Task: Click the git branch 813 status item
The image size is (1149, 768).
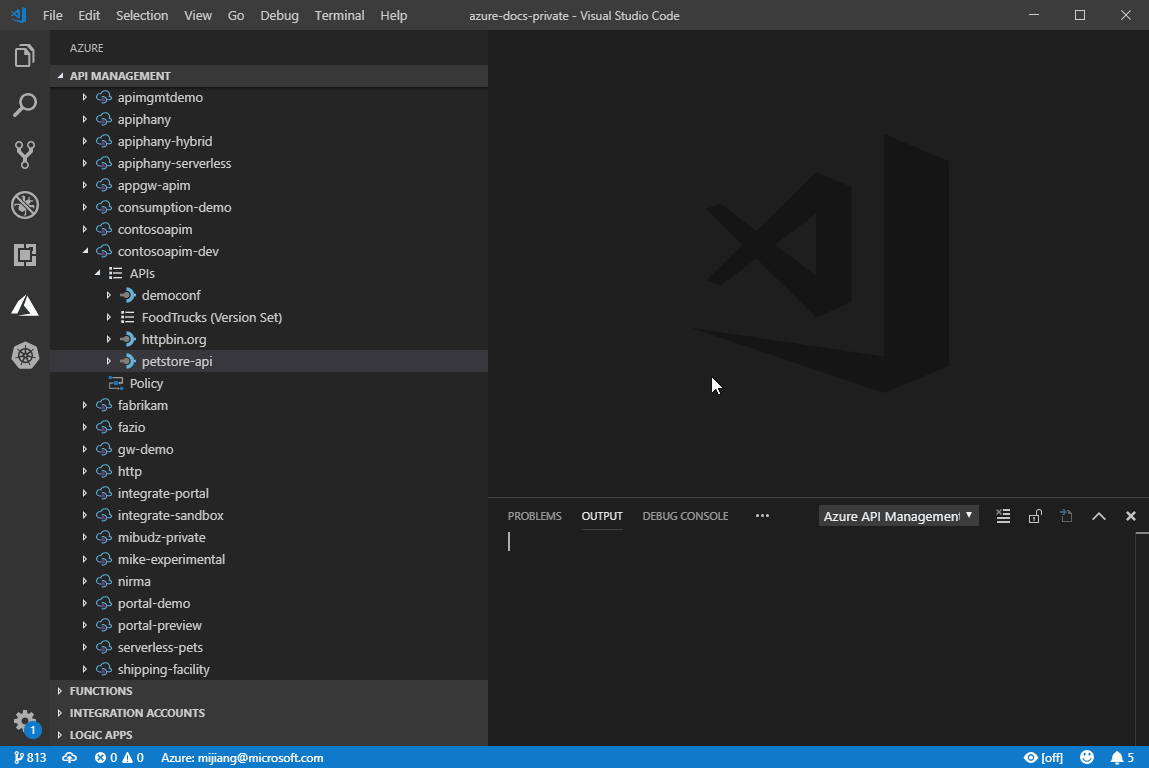Action: tap(30, 758)
